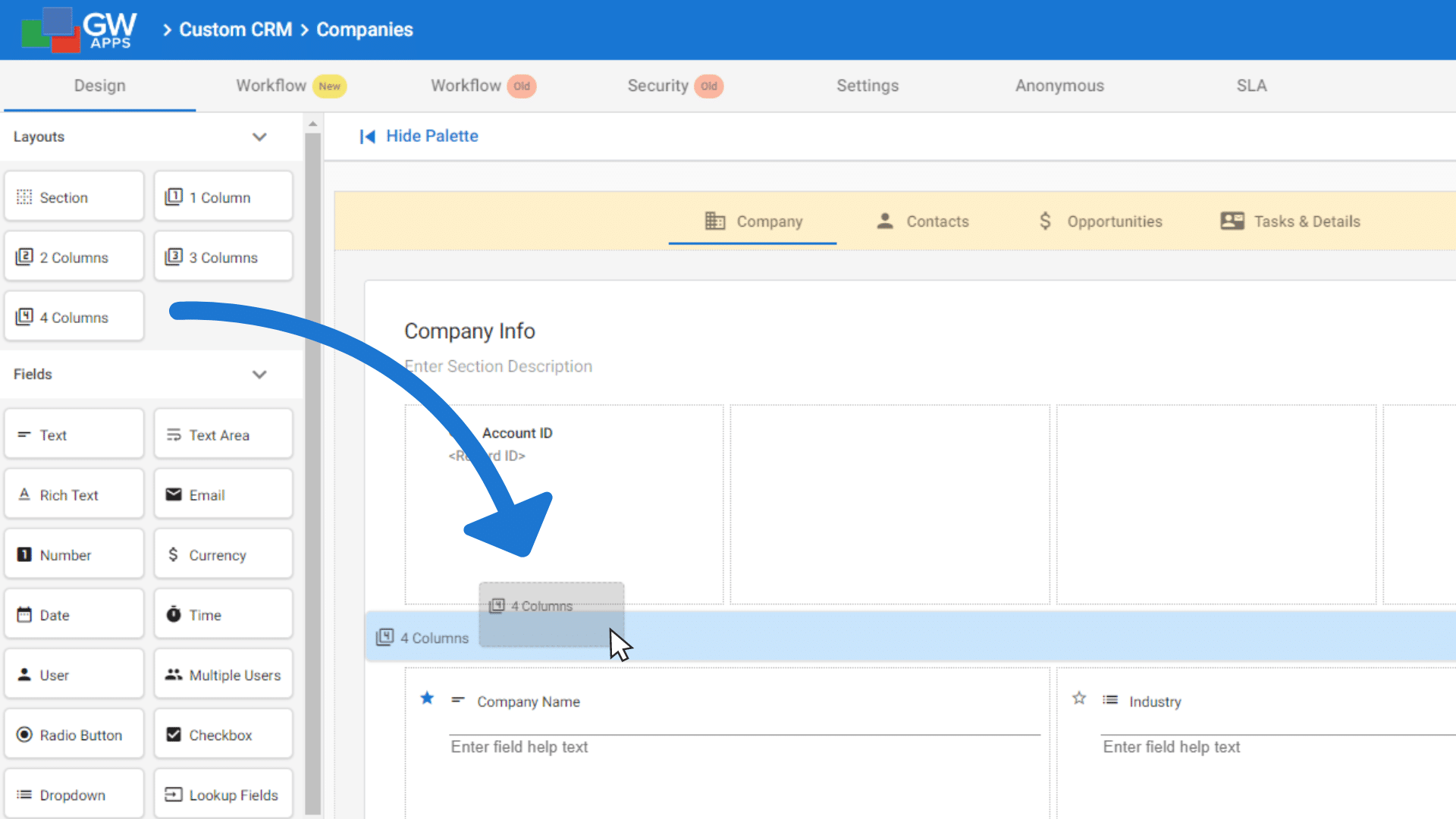Select the Lookup Fields icon

[173, 794]
